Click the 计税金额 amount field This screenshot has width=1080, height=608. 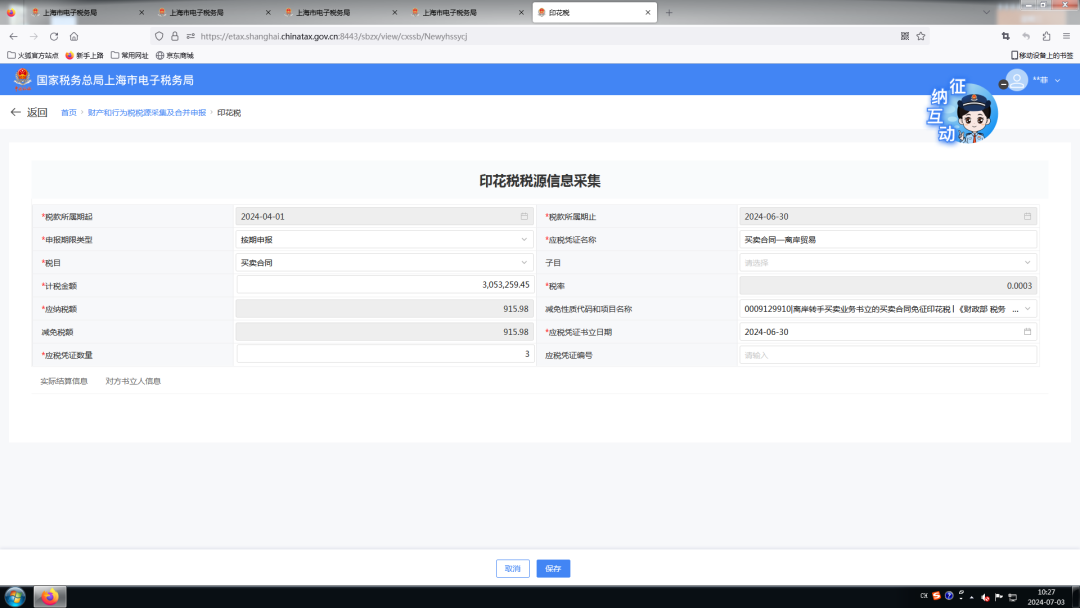pyautogui.click(x=385, y=285)
